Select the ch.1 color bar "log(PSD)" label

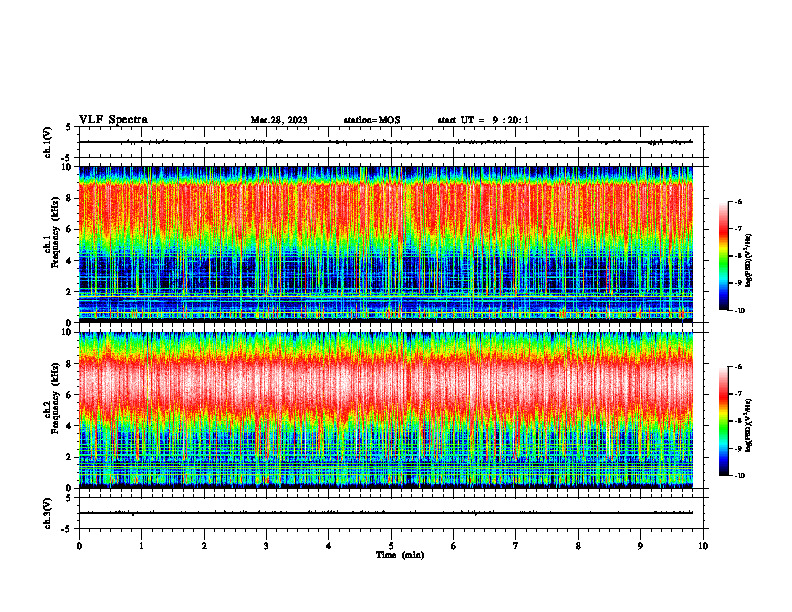coord(749,261)
